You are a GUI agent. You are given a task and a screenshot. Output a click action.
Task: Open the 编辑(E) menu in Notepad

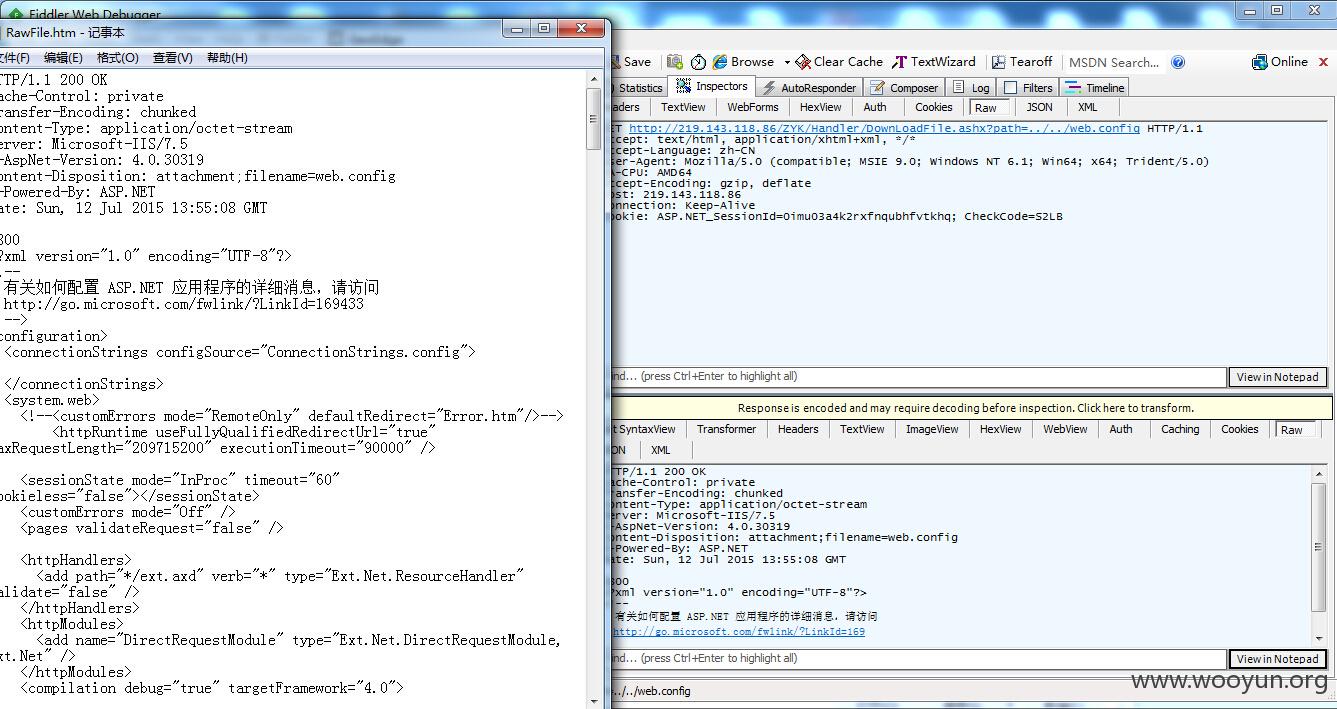63,58
